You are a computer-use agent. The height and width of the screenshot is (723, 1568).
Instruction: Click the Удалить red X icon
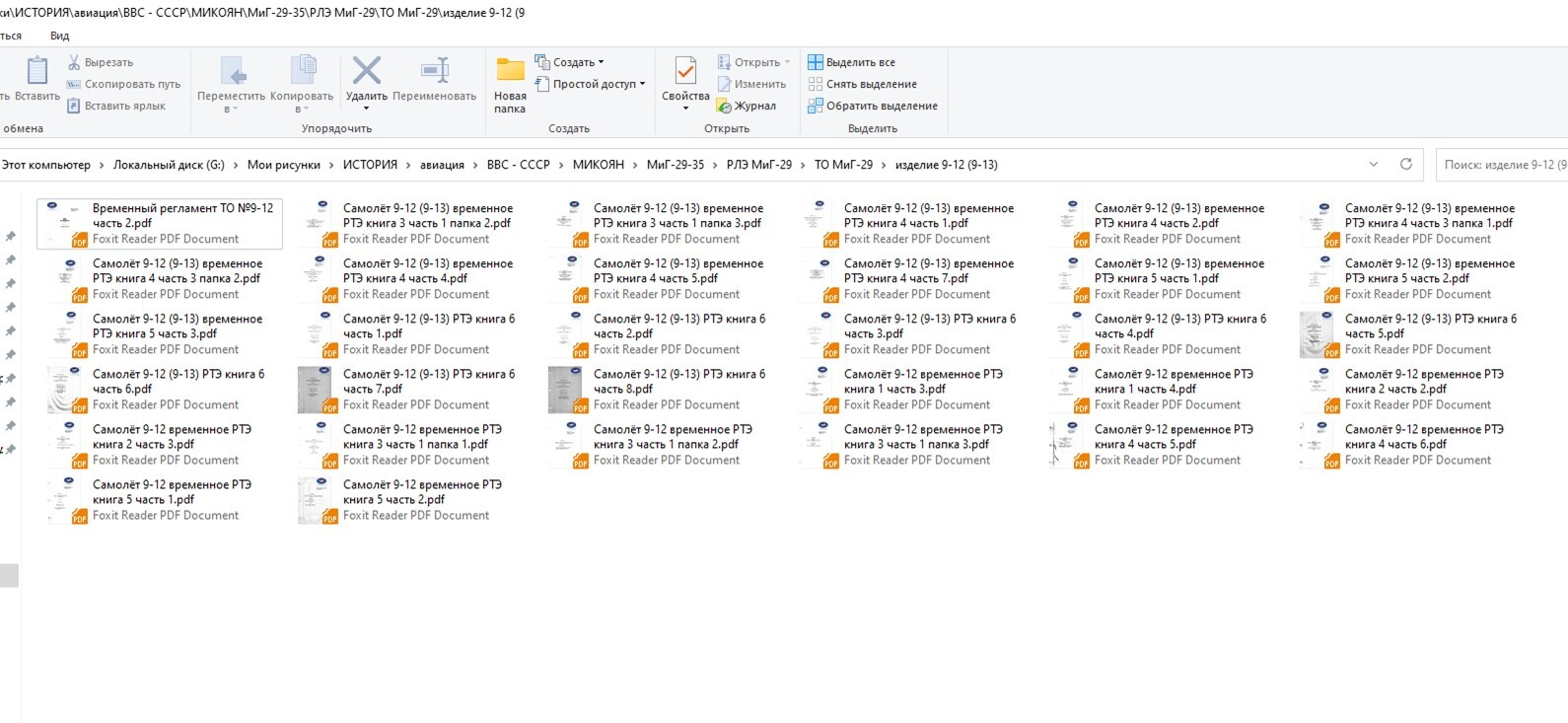(x=367, y=71)
